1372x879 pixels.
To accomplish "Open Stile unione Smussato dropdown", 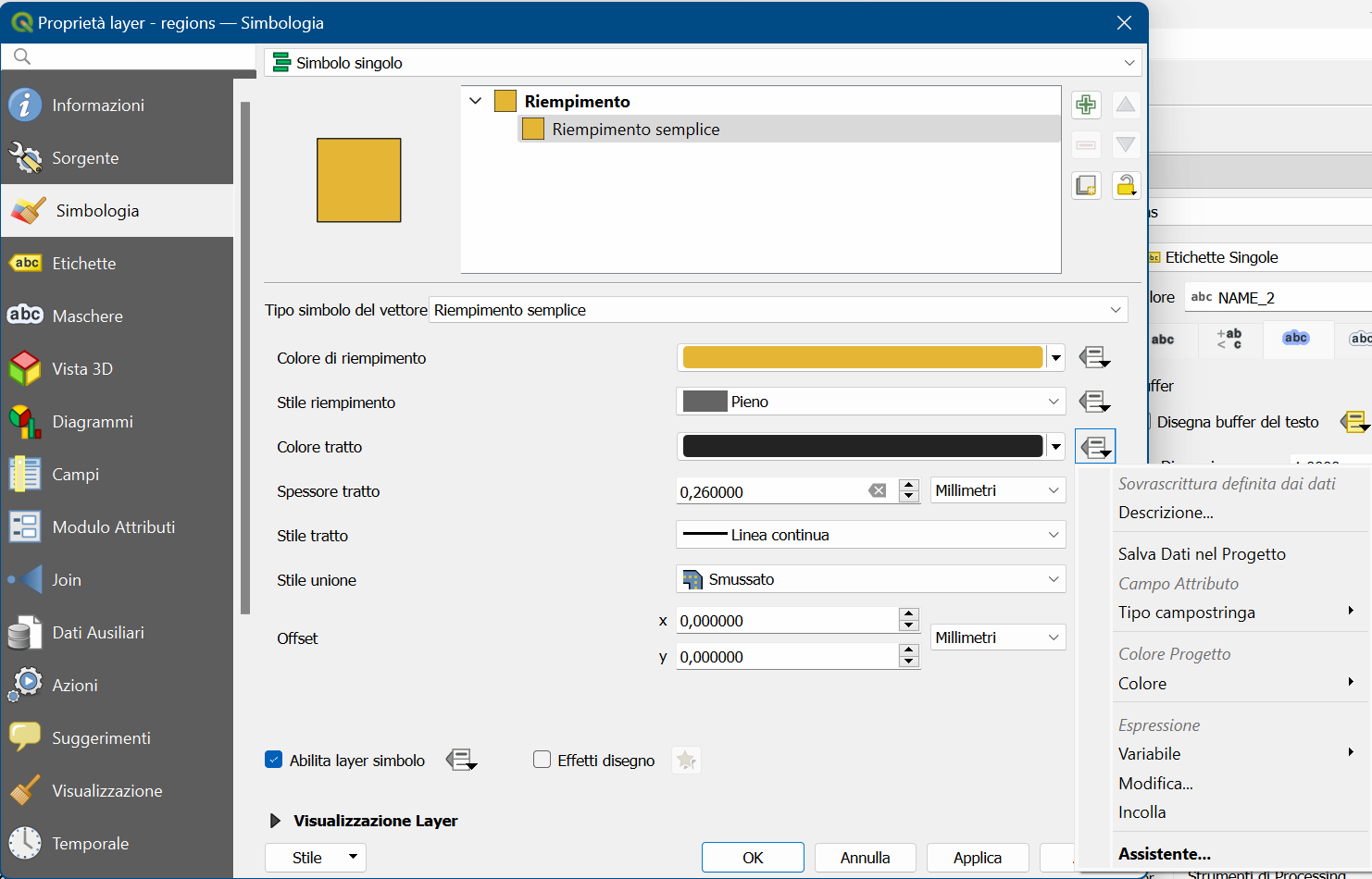I will point(871,579).
